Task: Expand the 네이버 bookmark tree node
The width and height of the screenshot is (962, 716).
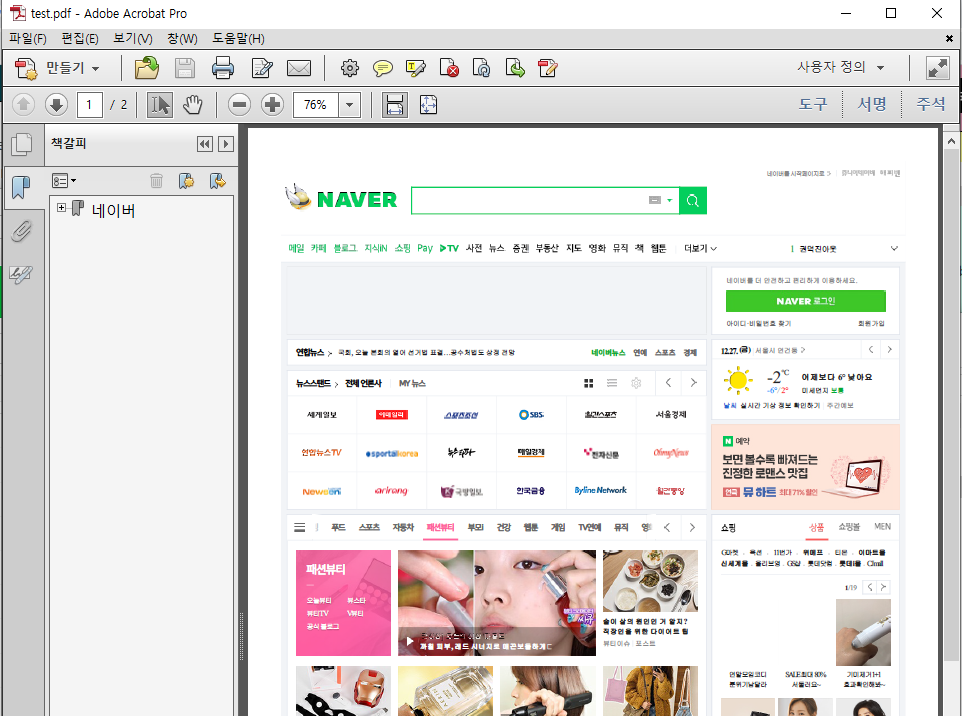Action: (61, 207)
